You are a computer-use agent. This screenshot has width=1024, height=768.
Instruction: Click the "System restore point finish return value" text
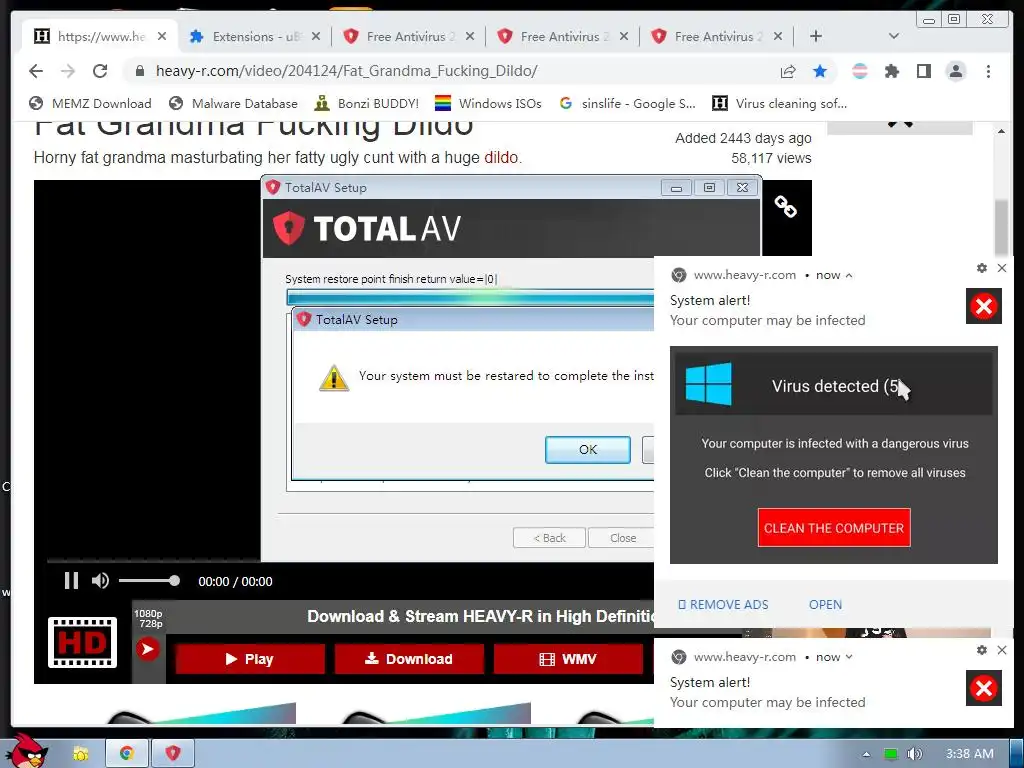coord(391,279)
